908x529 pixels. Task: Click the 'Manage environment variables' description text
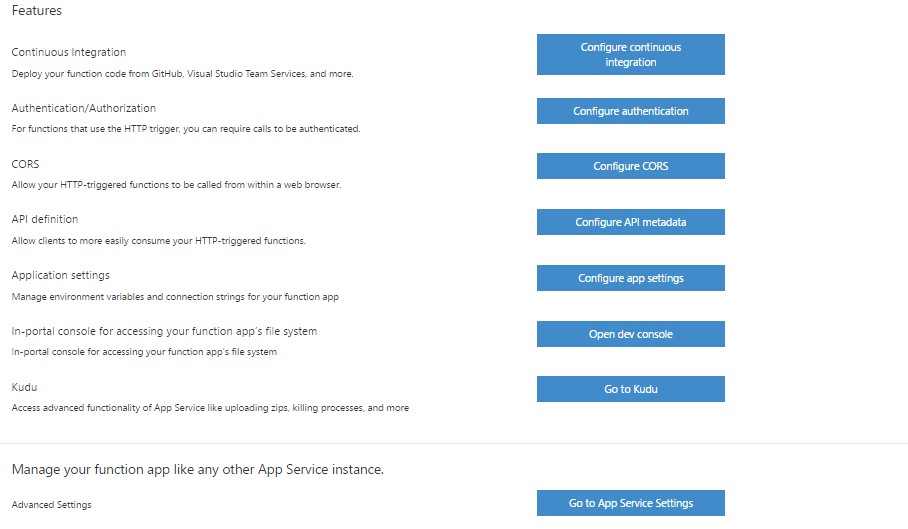click(x=175, y=297)
